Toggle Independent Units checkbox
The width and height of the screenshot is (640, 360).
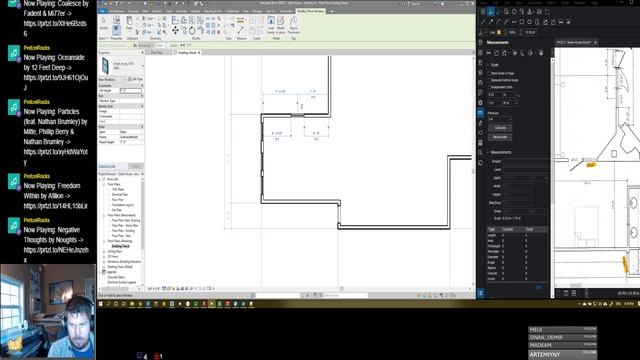click(x=489, y=87)
